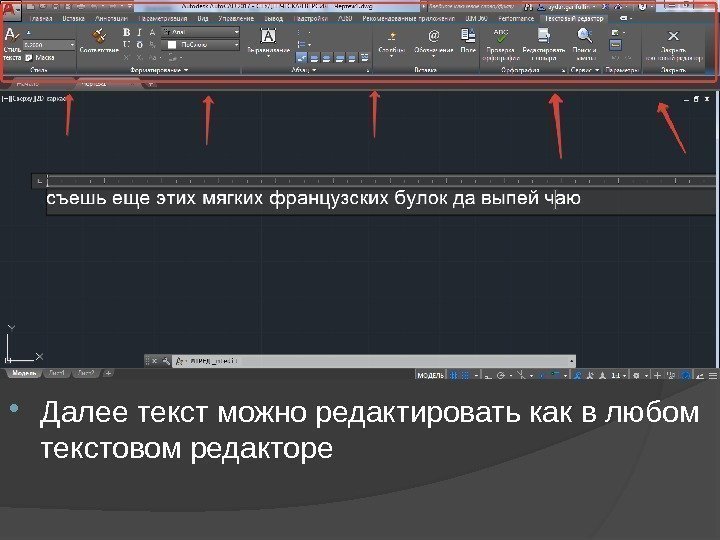The width and height of the screenshot is (720, 540).
Task: Open Find and Replace (Поиск и замена)
Action: [x=585, y=44]
